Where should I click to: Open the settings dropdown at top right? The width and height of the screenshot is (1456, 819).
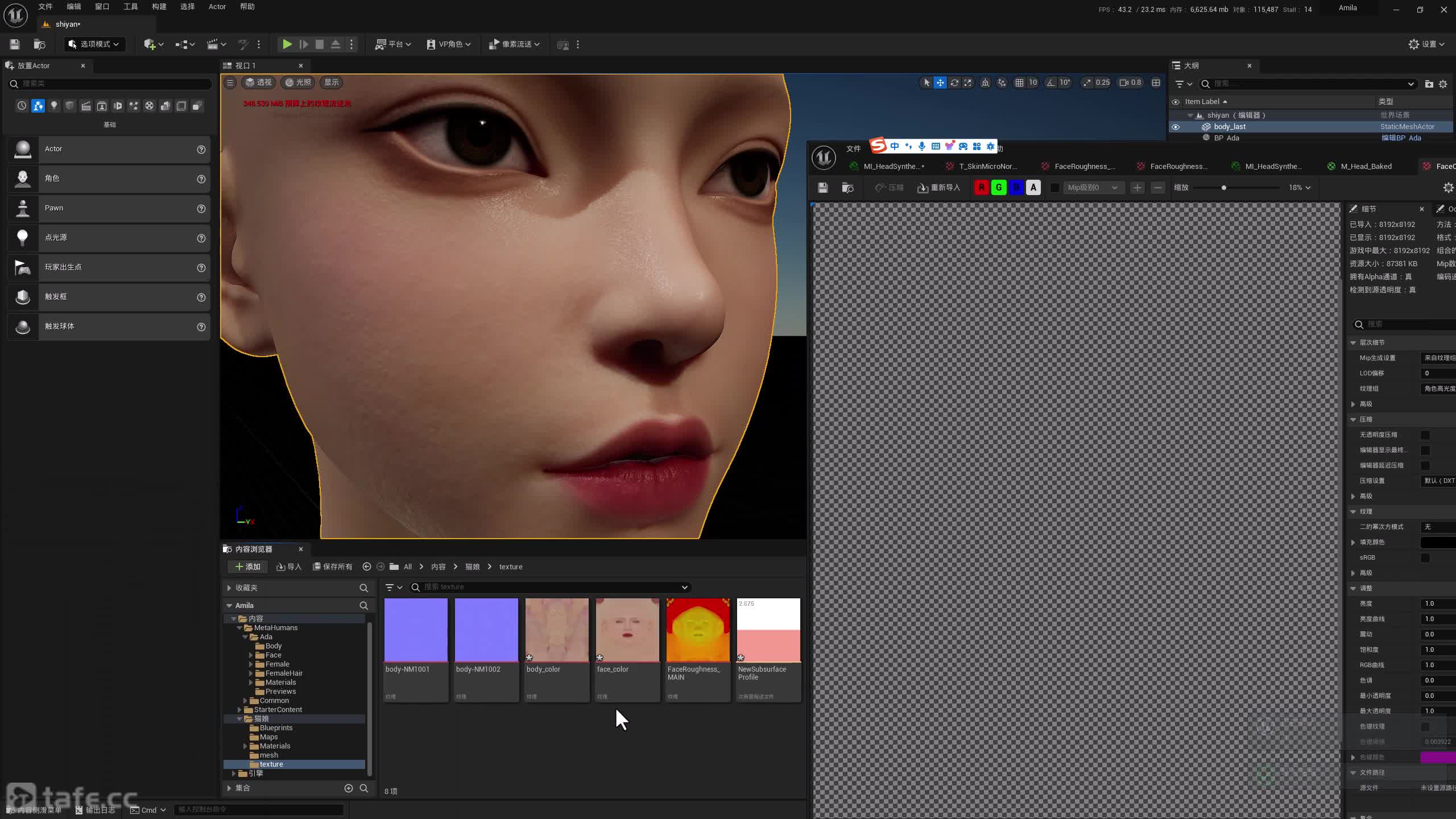pyautogui.click(x=1426, y=44)
